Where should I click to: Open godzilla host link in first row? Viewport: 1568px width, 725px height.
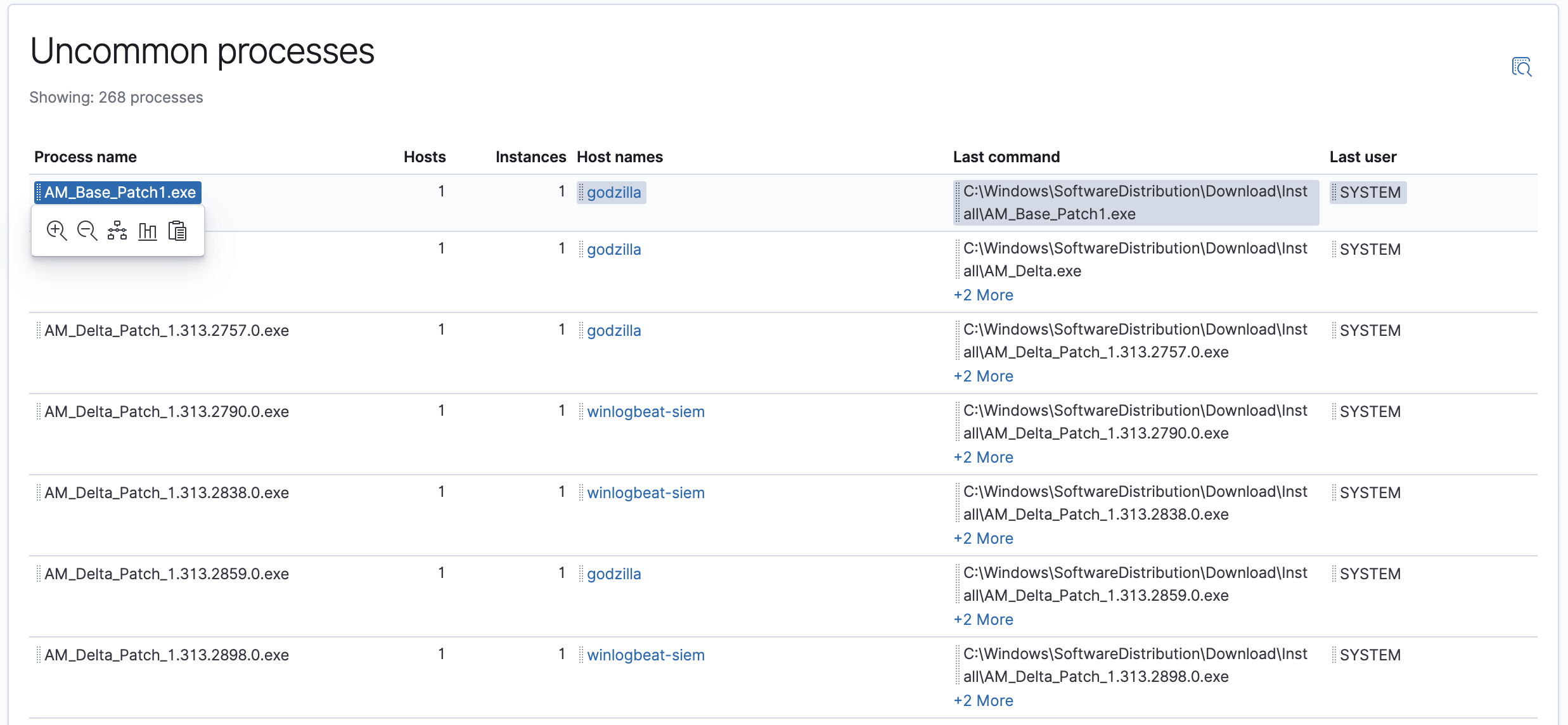click(614, 193)
